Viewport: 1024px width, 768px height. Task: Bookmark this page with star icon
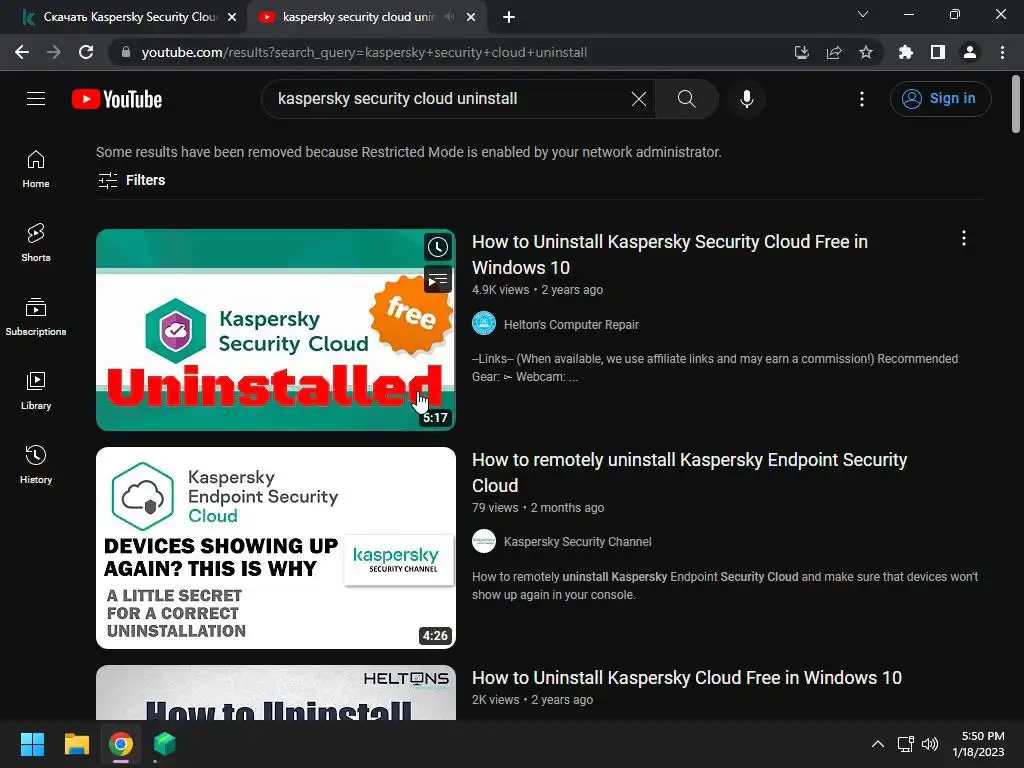pyautogui.click(x=866, y=52)
